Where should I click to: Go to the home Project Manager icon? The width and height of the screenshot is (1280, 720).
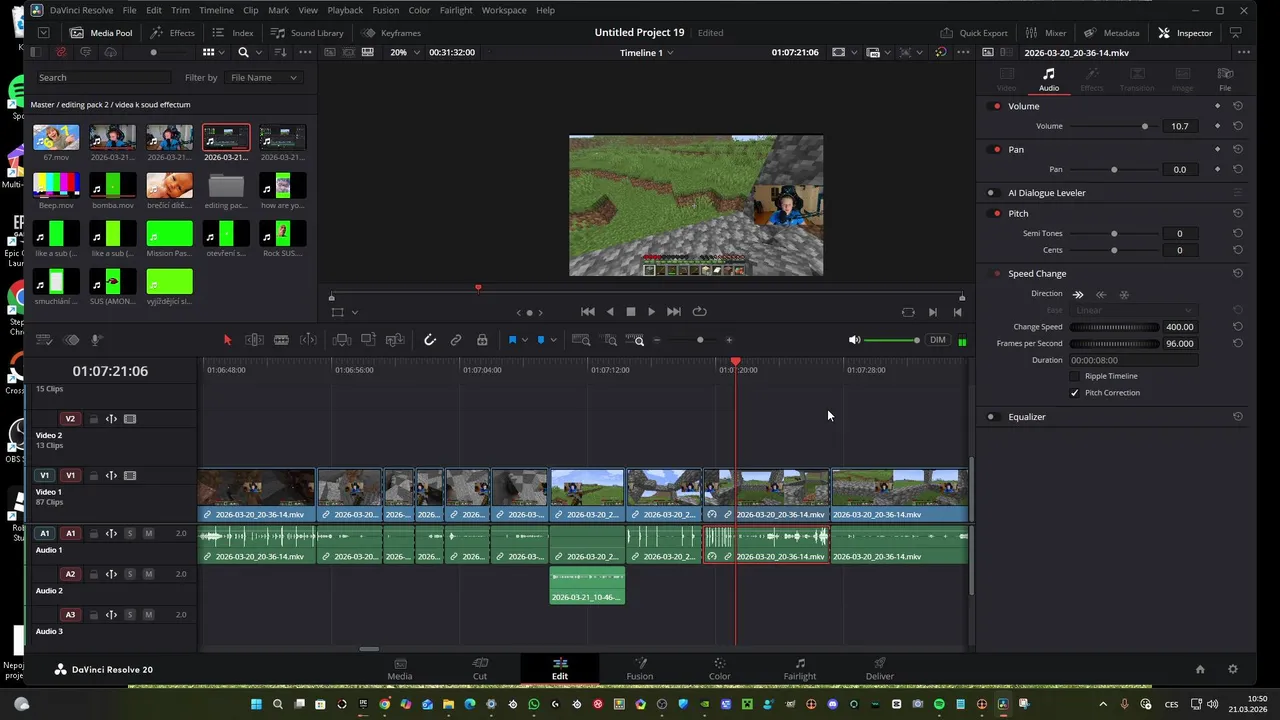pos(1200,669)
